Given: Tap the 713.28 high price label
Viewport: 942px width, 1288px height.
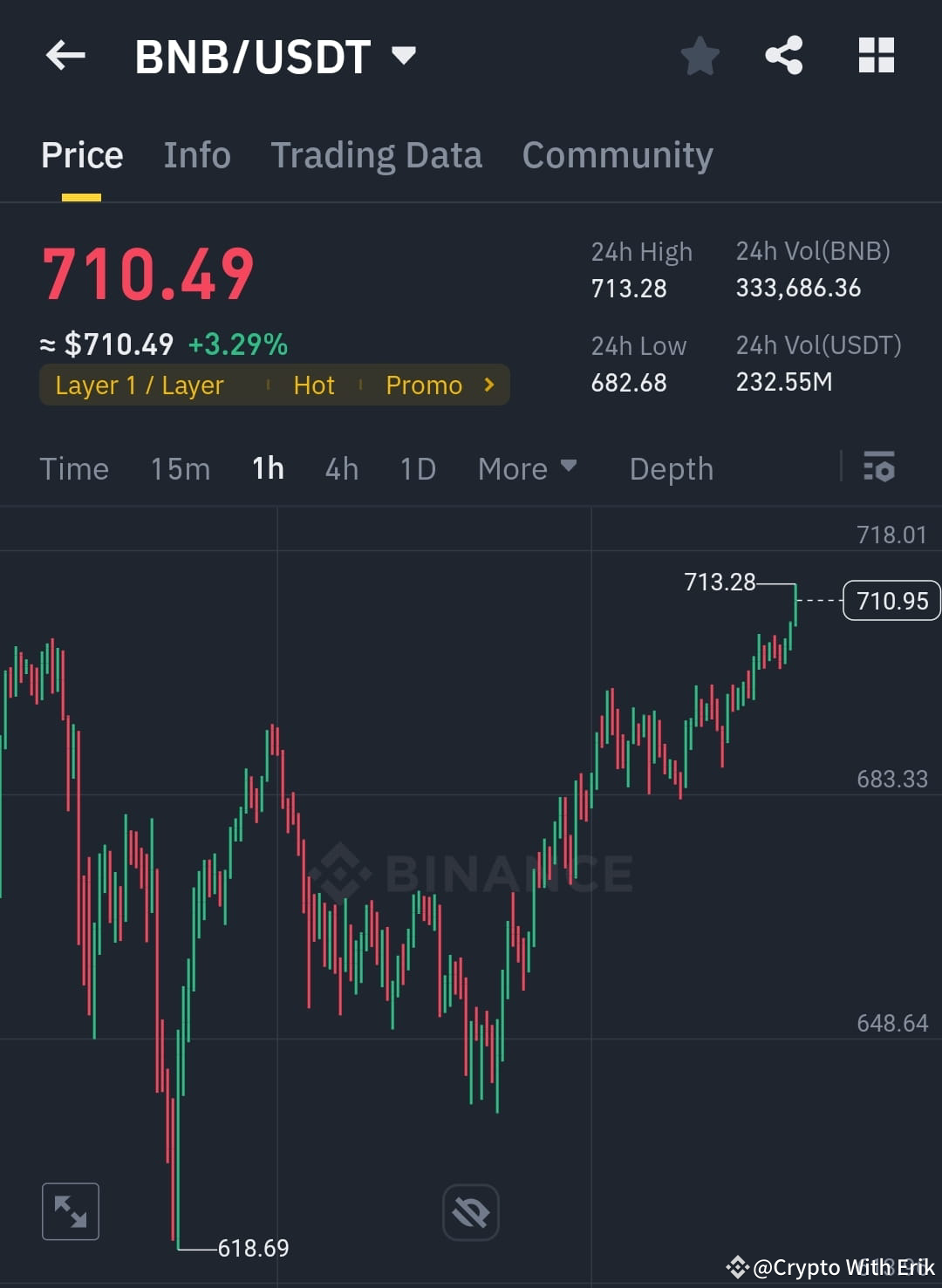Looking at the screenshot, I should [x=719, y=582].
